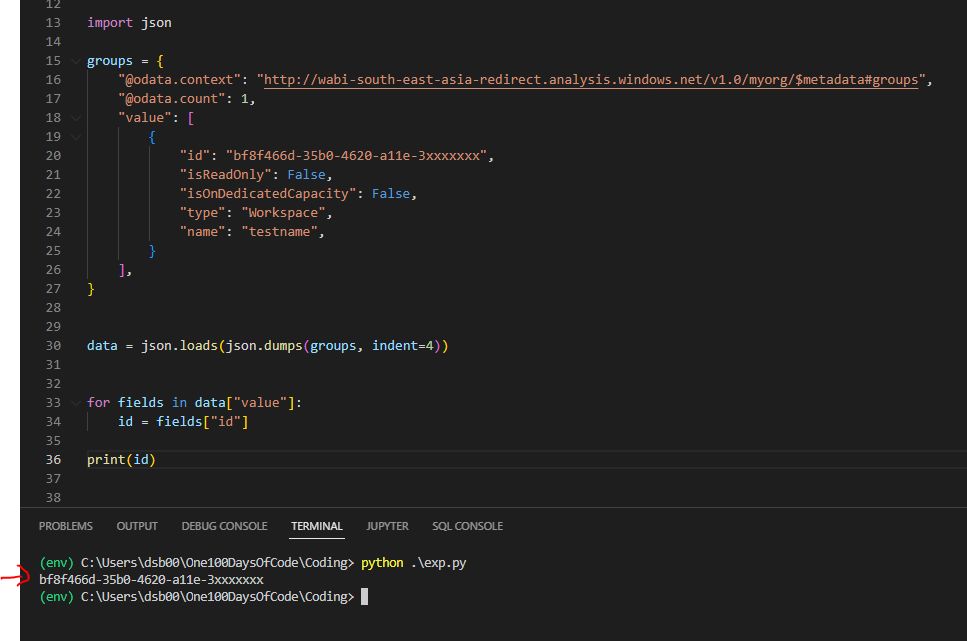
Task: Click the "Workspace" string value
Action: [284, 213]
